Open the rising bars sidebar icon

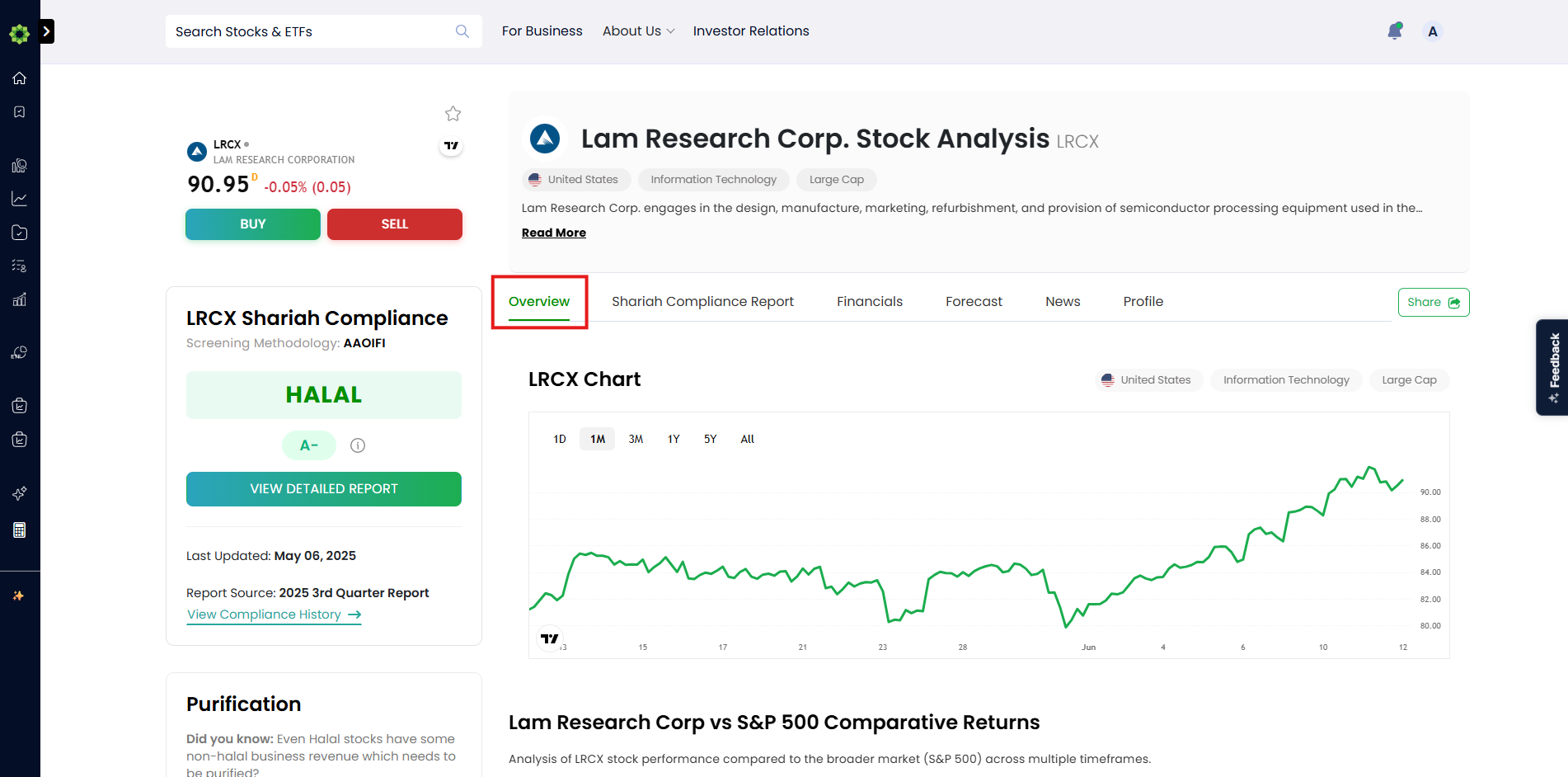(20, 299)
